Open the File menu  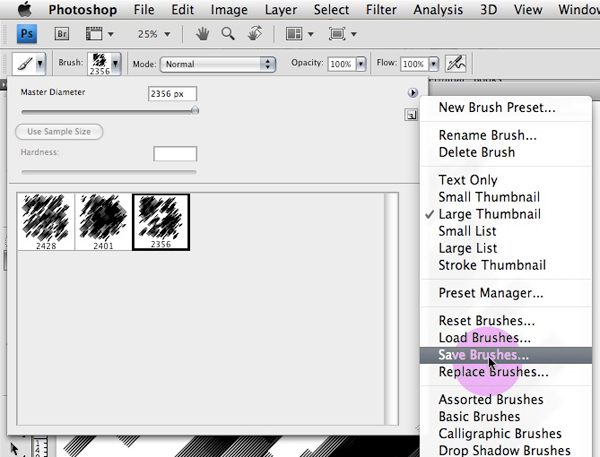(144, 10)
